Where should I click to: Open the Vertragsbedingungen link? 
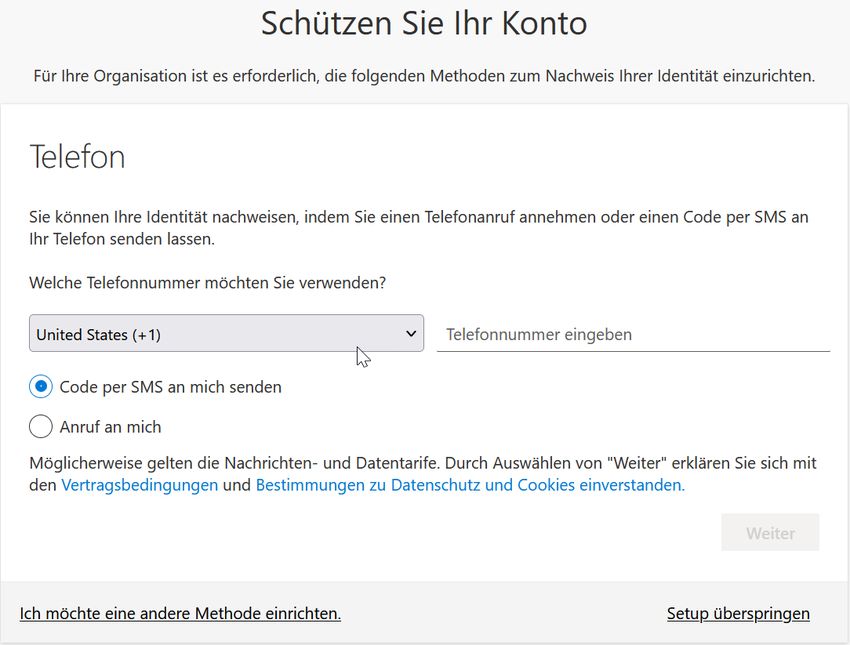pyautogui.click(x=139, y=485)
